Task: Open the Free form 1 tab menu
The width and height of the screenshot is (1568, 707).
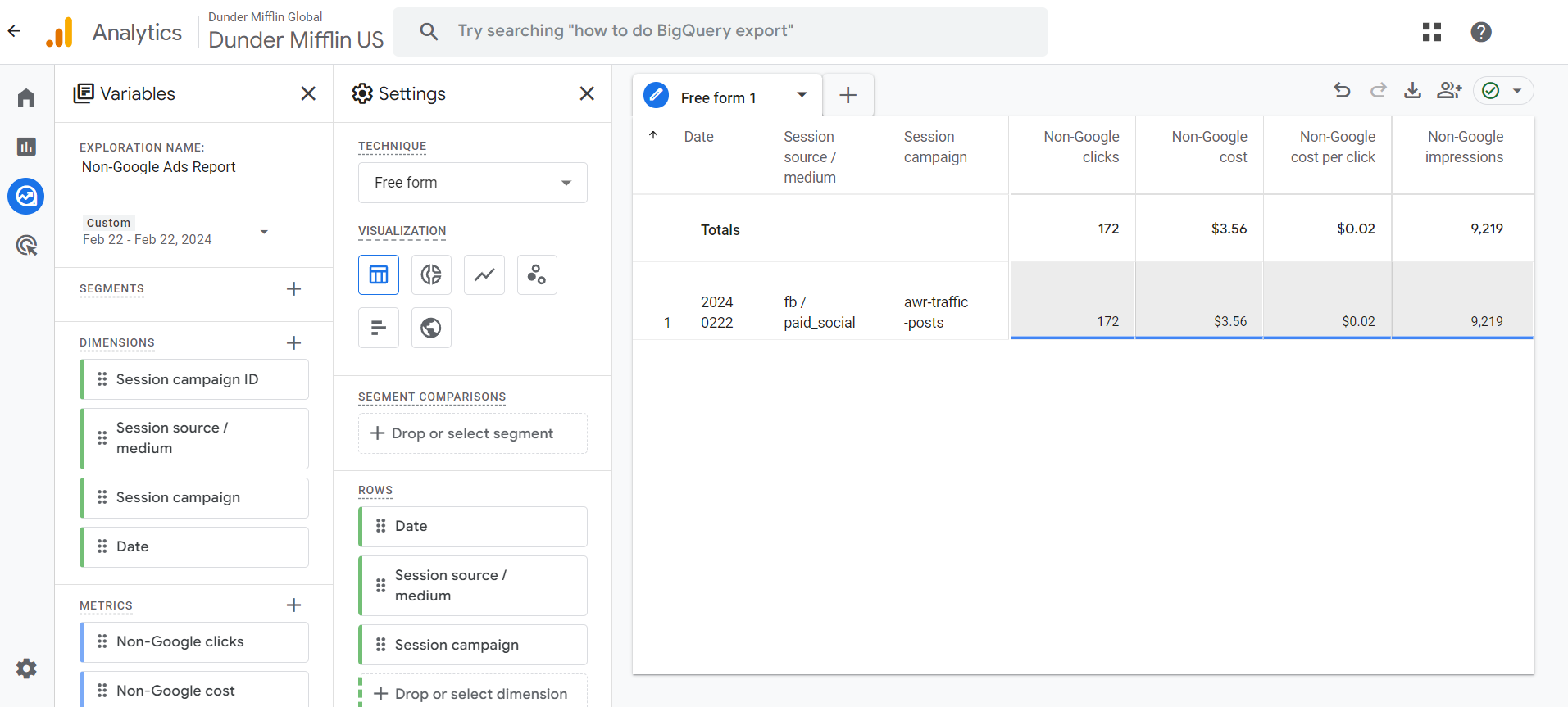Action: [x=802, y=95]
